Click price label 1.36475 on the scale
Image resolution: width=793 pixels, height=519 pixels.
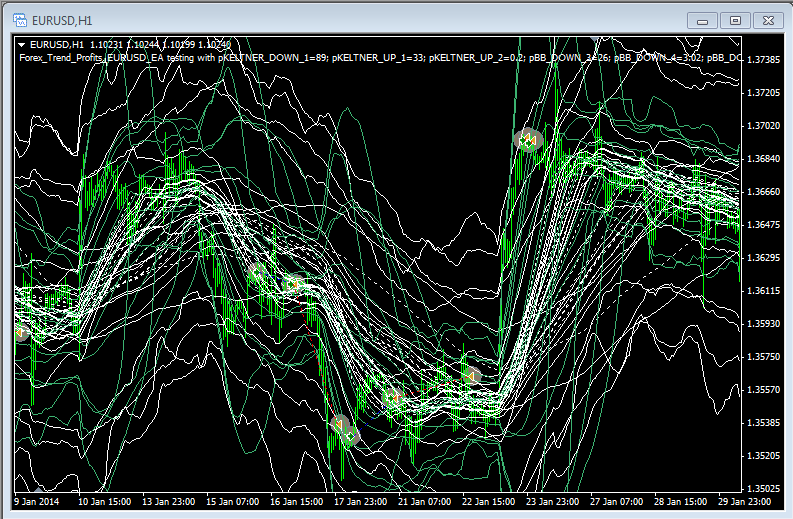763,225
